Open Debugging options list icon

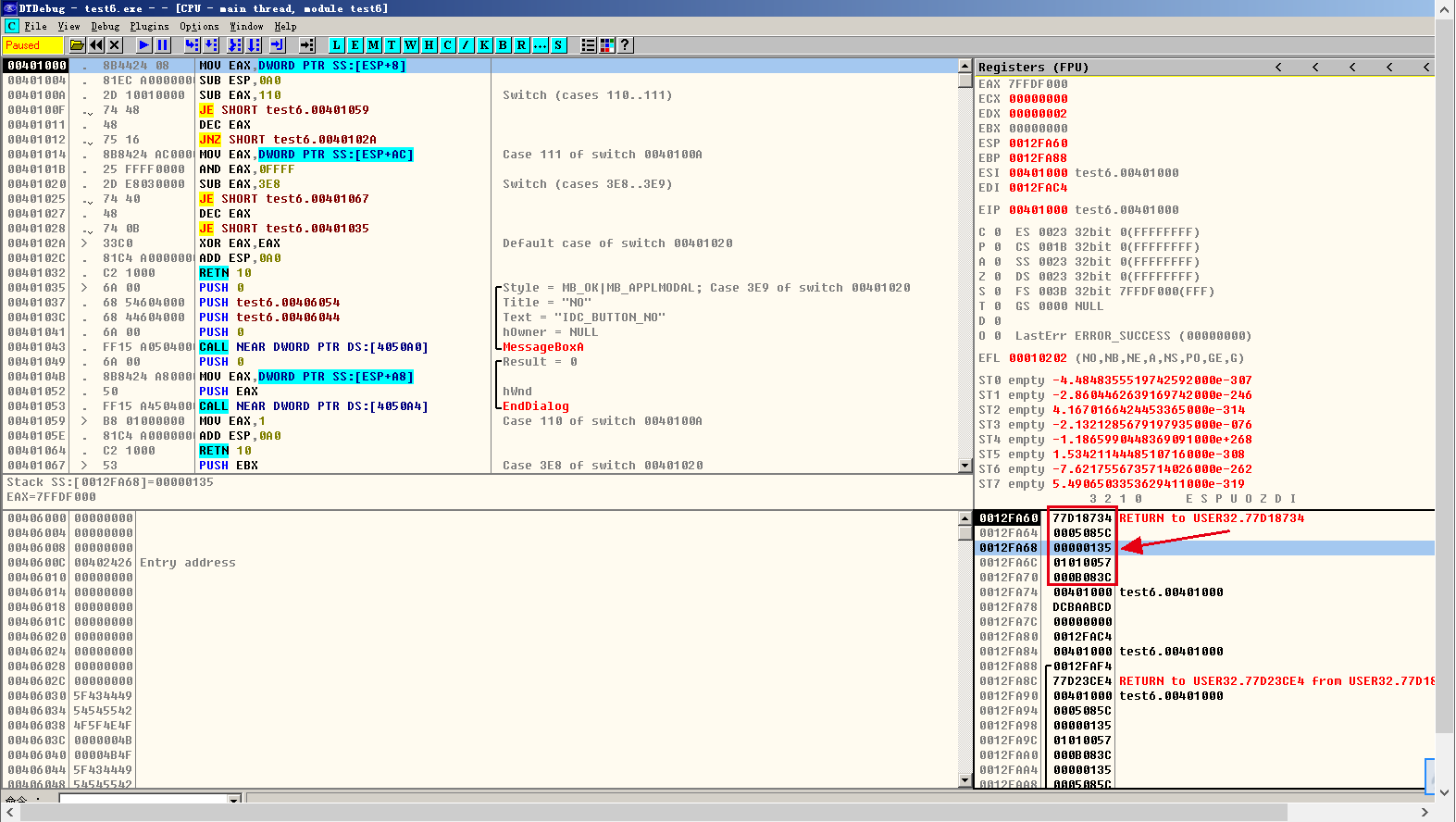(x=588, y=44)
